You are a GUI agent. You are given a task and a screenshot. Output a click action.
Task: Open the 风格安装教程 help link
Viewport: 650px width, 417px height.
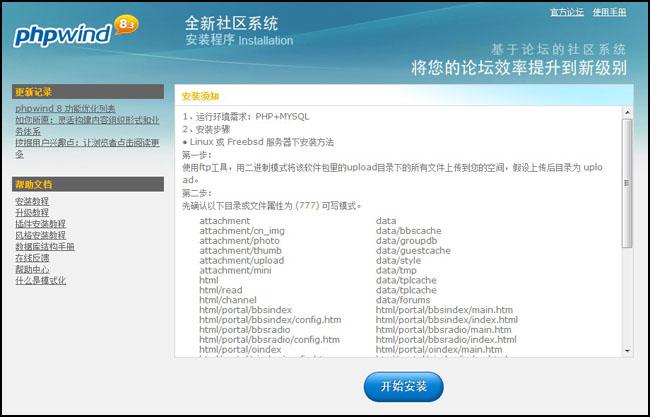click(x=41, y=235)
